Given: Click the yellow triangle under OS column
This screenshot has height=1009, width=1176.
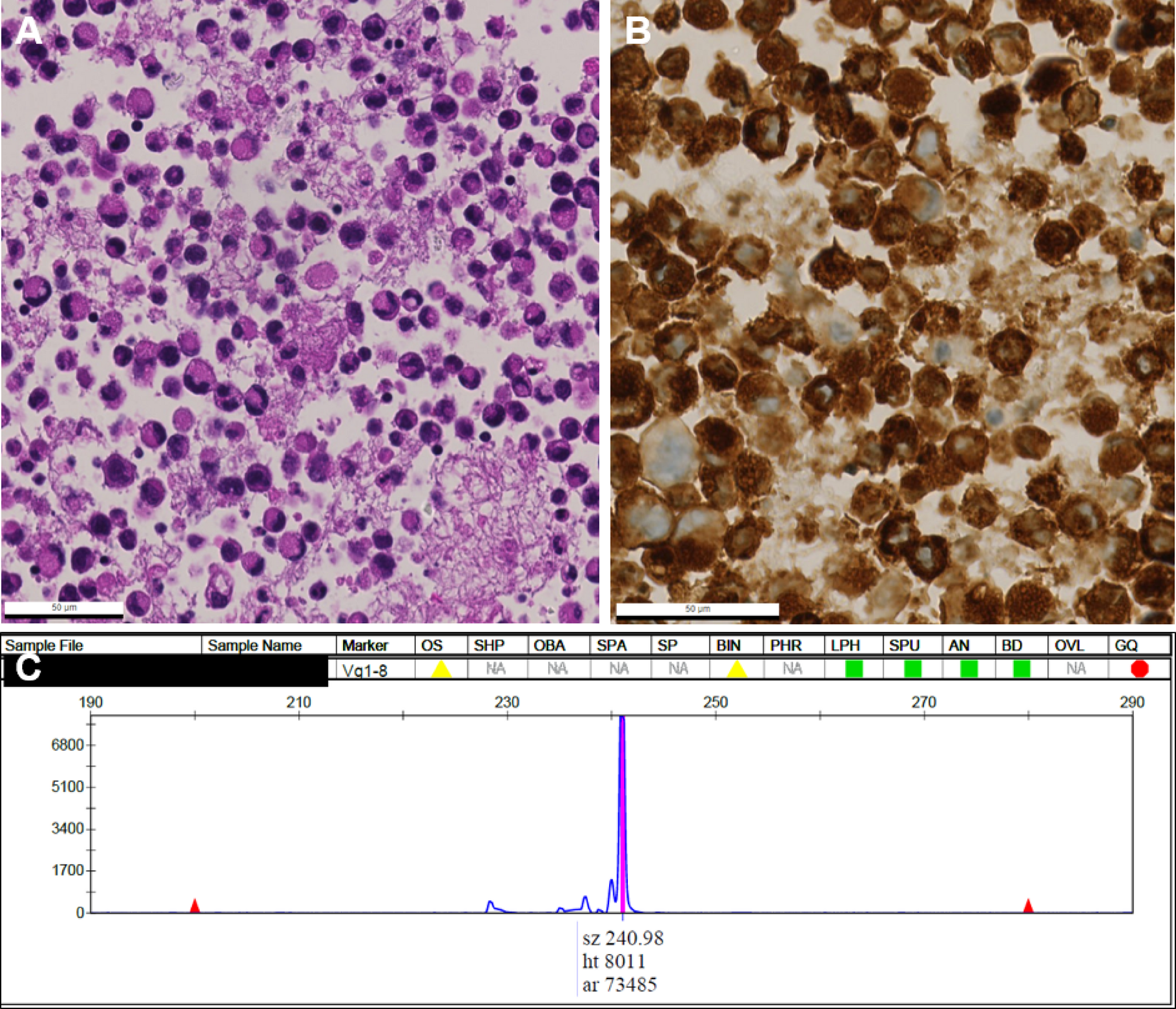Looking at the screenshot, I should tap(441, 669).
